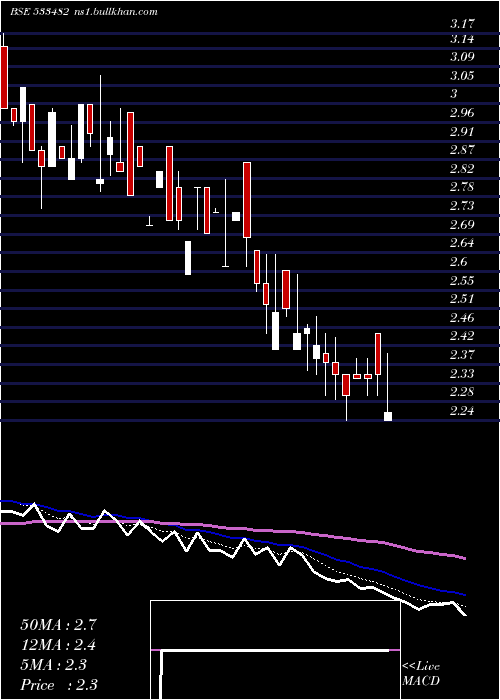Click the 2.28 price axis label

pos(462,392)
